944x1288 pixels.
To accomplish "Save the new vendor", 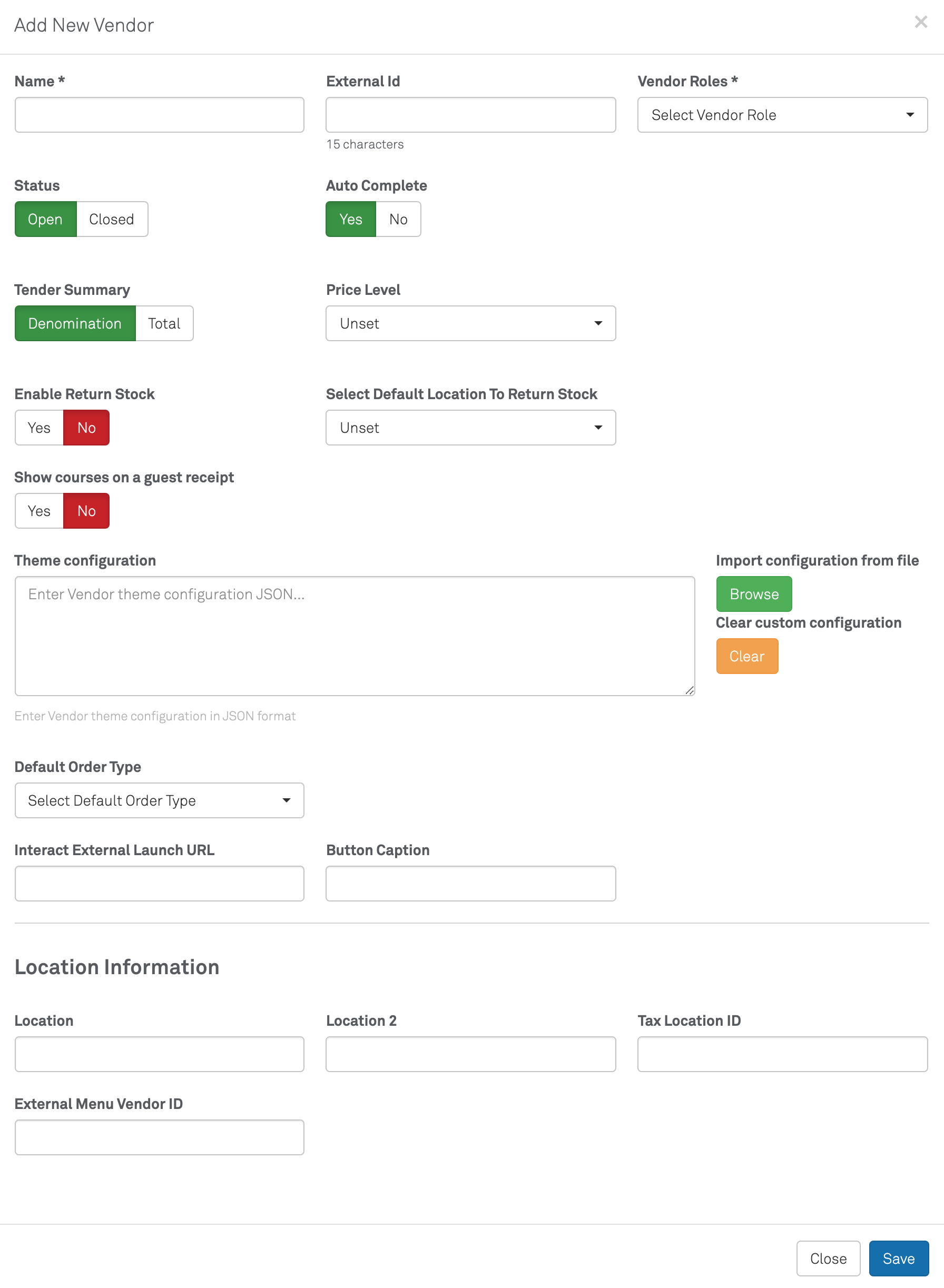I will click(x=898, y=1259).
